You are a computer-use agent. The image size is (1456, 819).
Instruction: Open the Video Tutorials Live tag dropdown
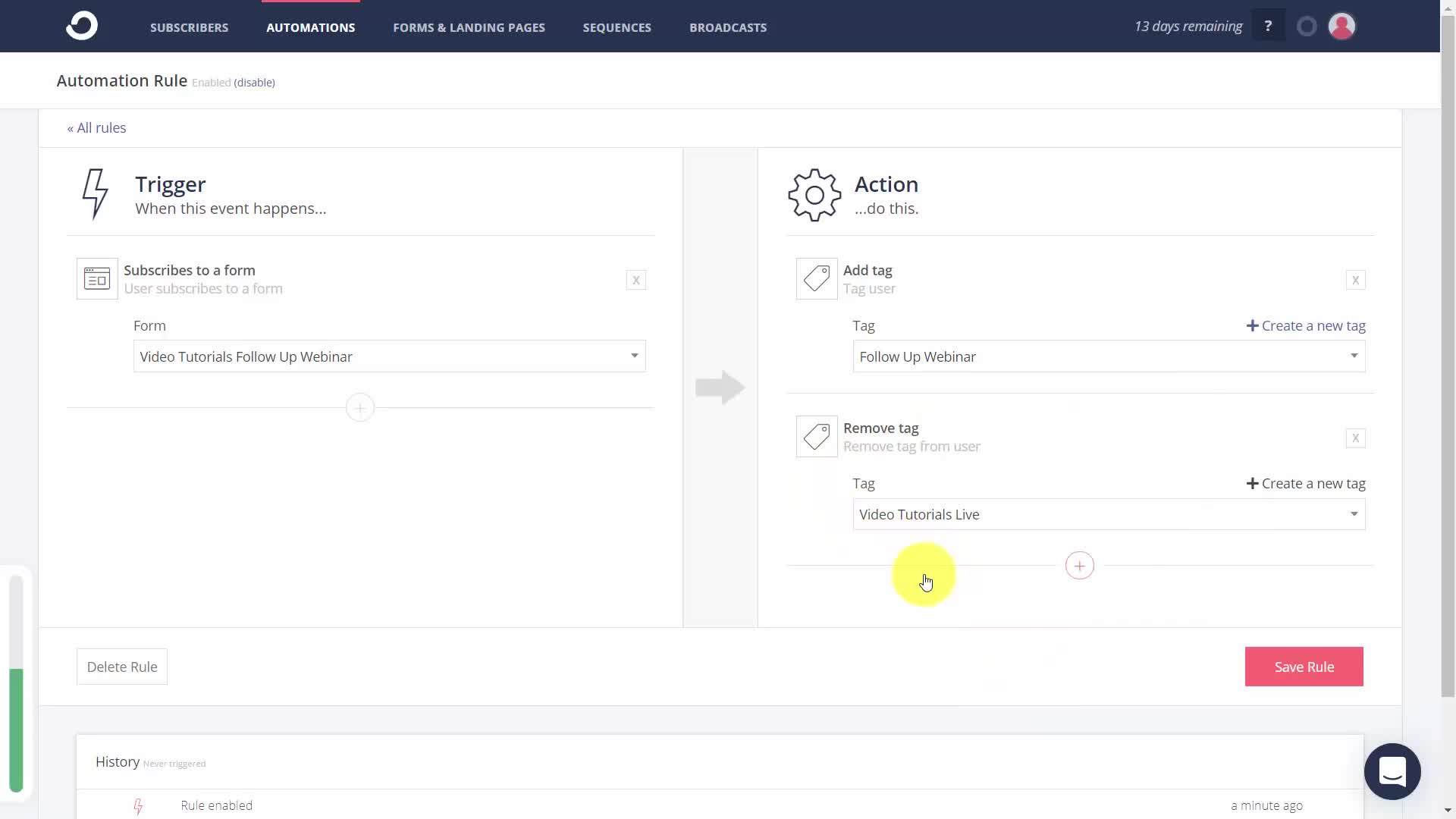point(1109,514)
